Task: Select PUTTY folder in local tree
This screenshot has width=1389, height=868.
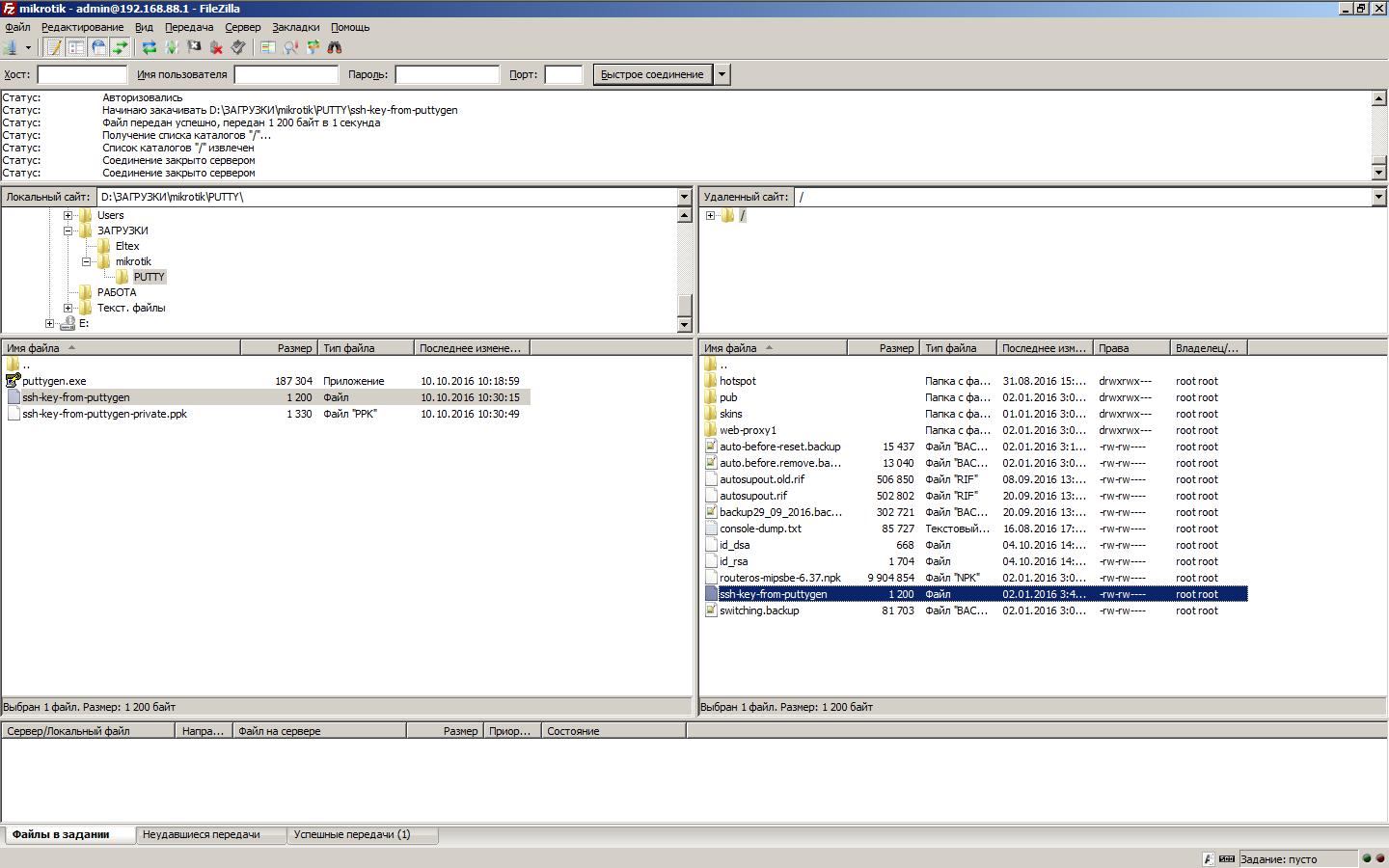Action: click(x=150, y=277)
